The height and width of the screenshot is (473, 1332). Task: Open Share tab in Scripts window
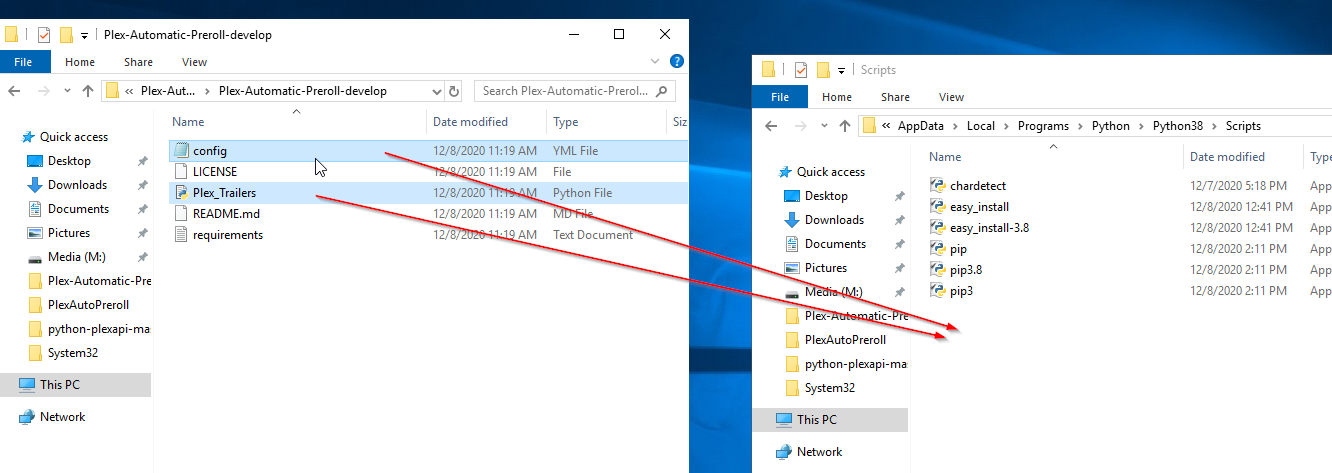[x=895, y=97]
